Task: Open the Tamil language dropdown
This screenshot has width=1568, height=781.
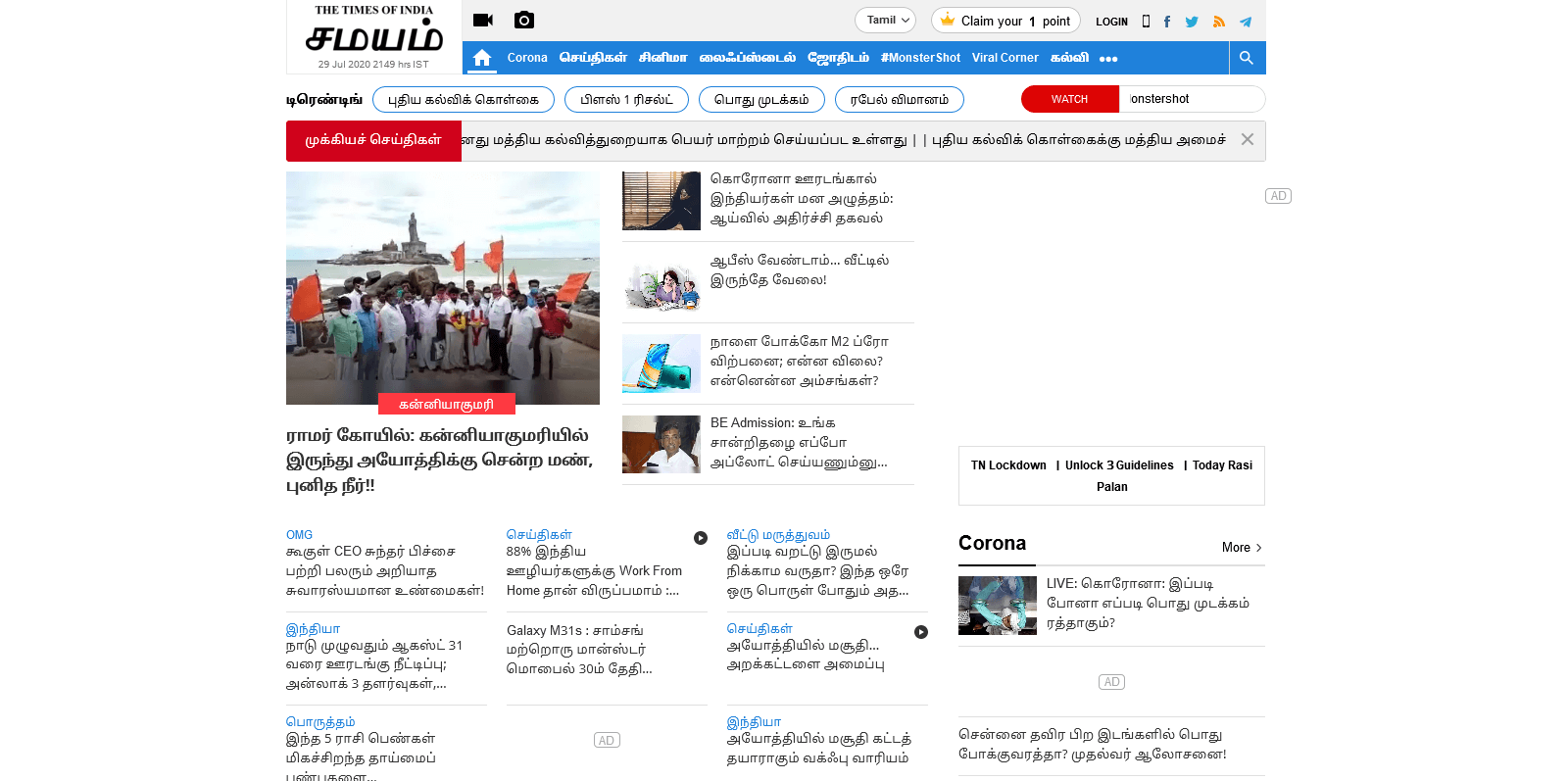Action: click(x=886, y=20)
